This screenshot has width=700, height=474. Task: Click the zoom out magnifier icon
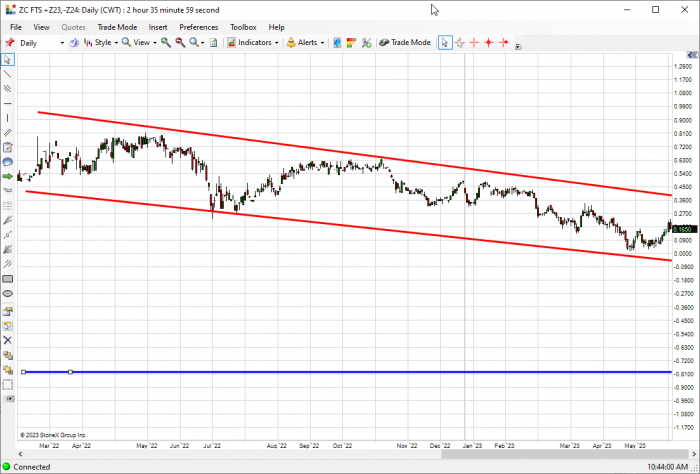click(x=180, y=42)
